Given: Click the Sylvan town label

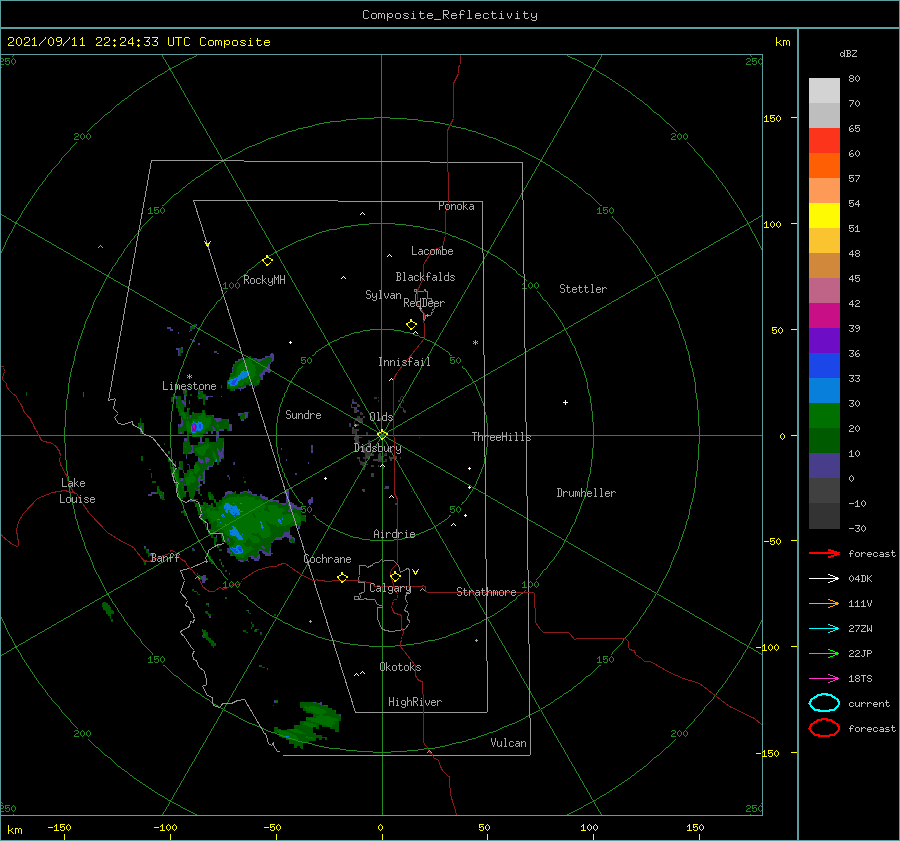Looking at the screenshot, I should (383, 295).
